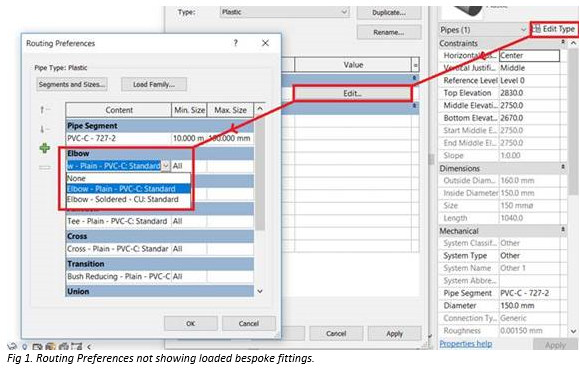Click the Value column header in Type Properties
Screen dimensions: 580x371
click(353, 65)
